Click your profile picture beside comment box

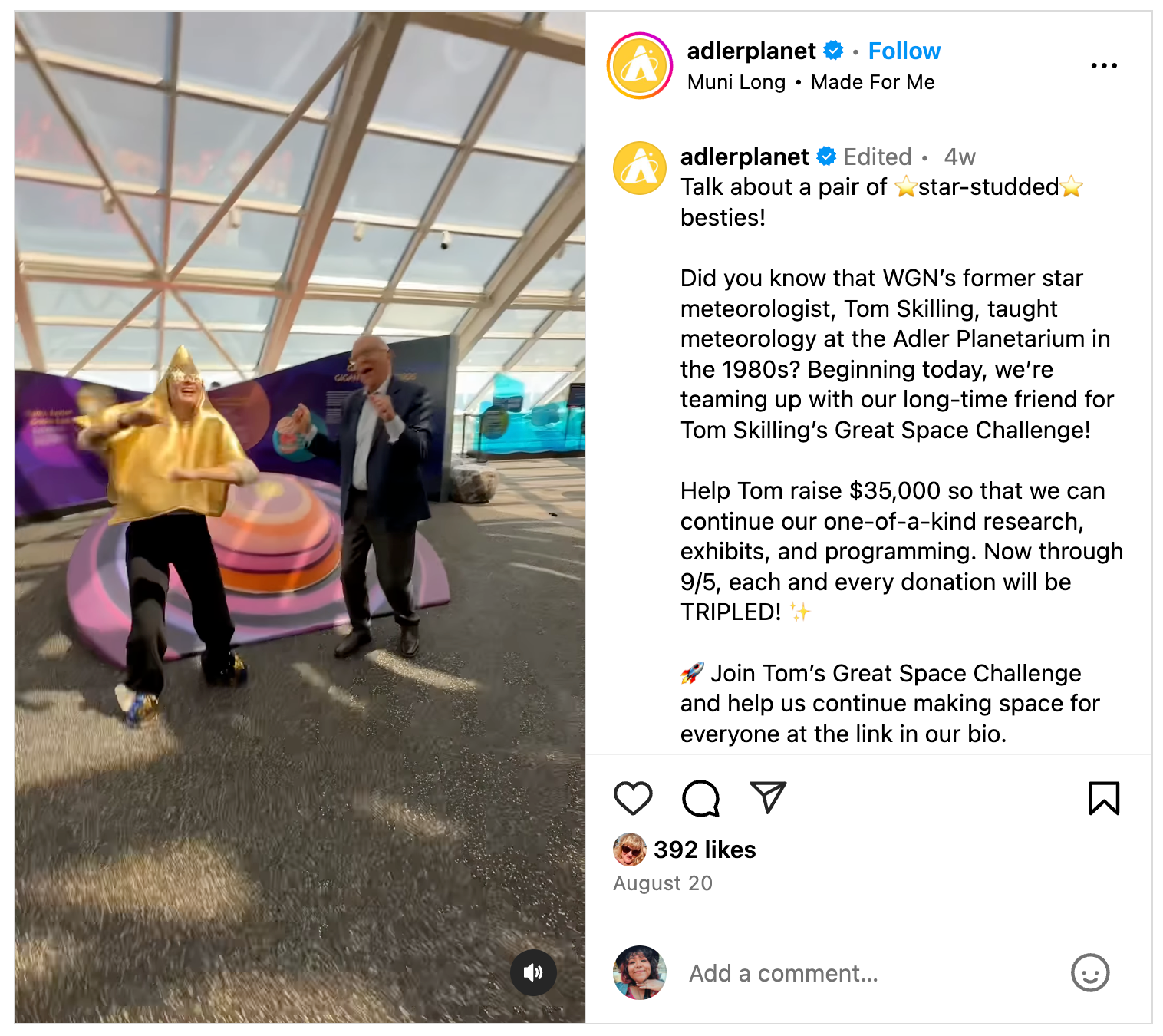pos(640,972)
